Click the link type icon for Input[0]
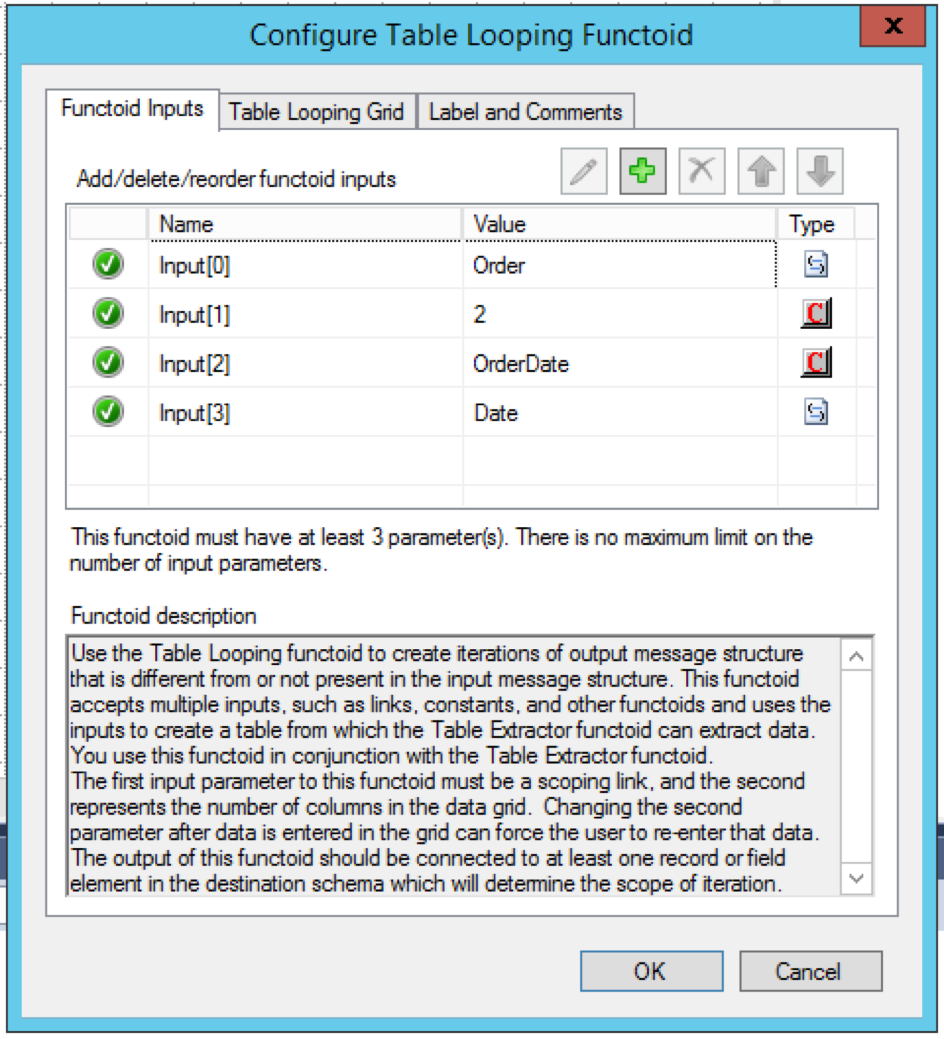 [816, 264]
